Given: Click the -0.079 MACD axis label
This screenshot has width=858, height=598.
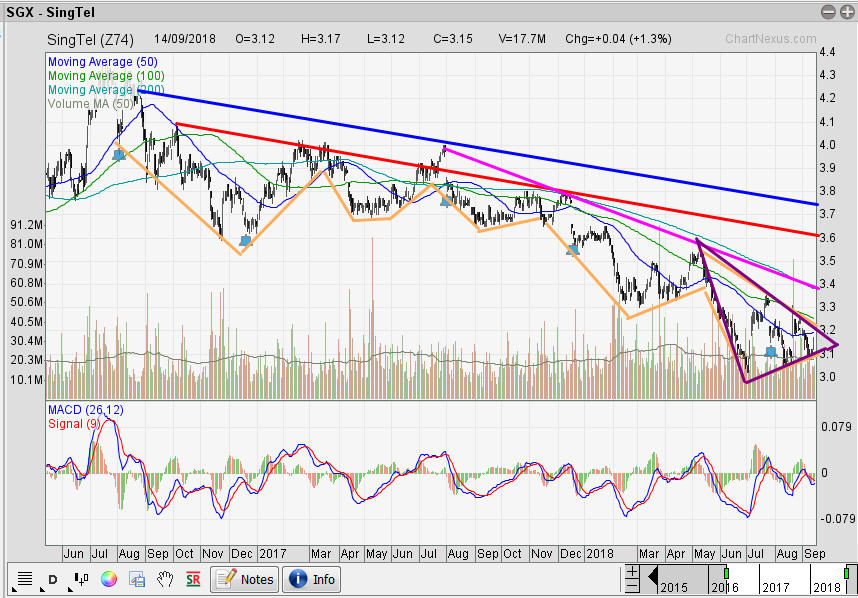Looking at the screenshot, I should click(836, 519).
